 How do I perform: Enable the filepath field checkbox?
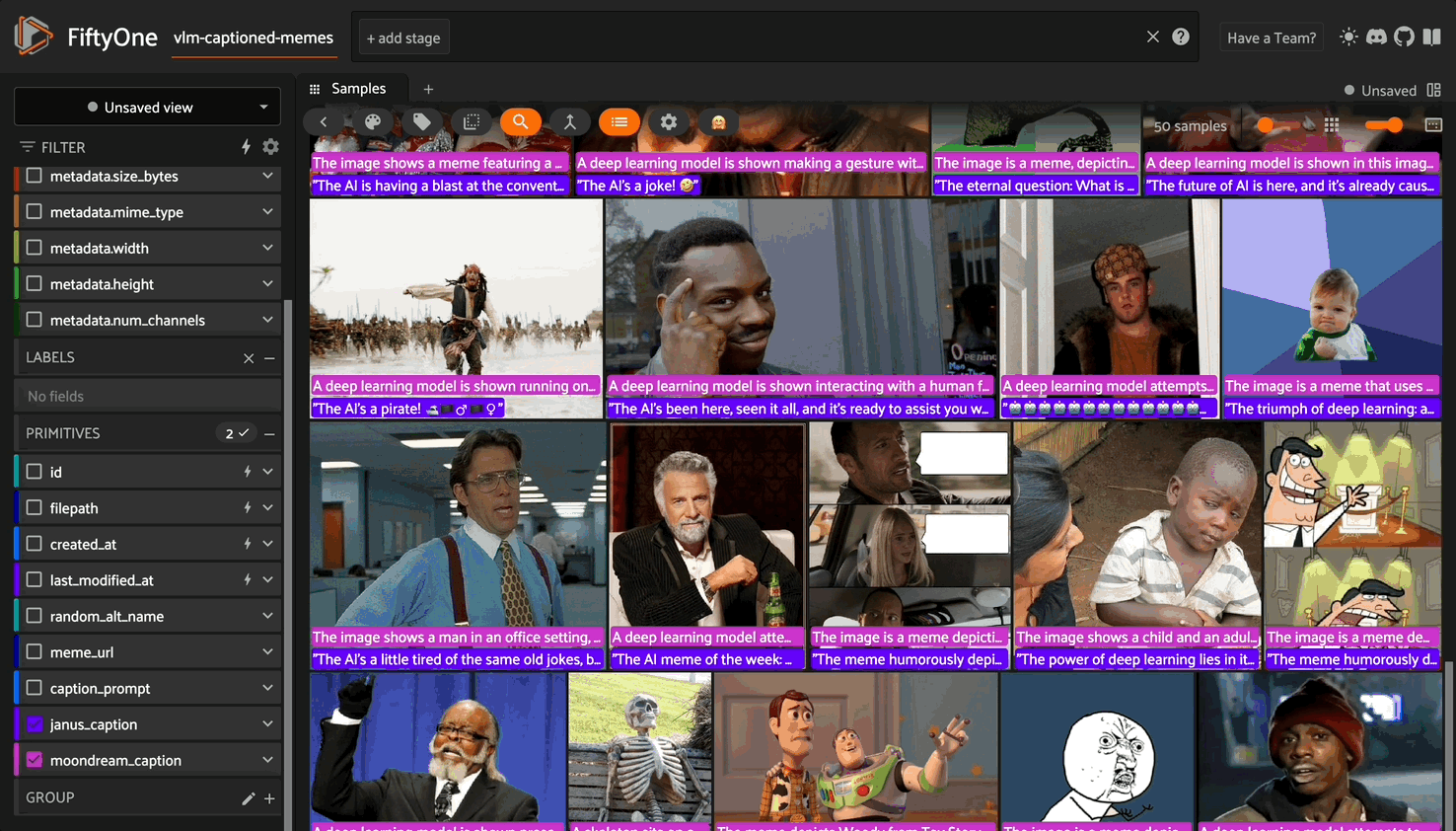(x=35, y=507)
